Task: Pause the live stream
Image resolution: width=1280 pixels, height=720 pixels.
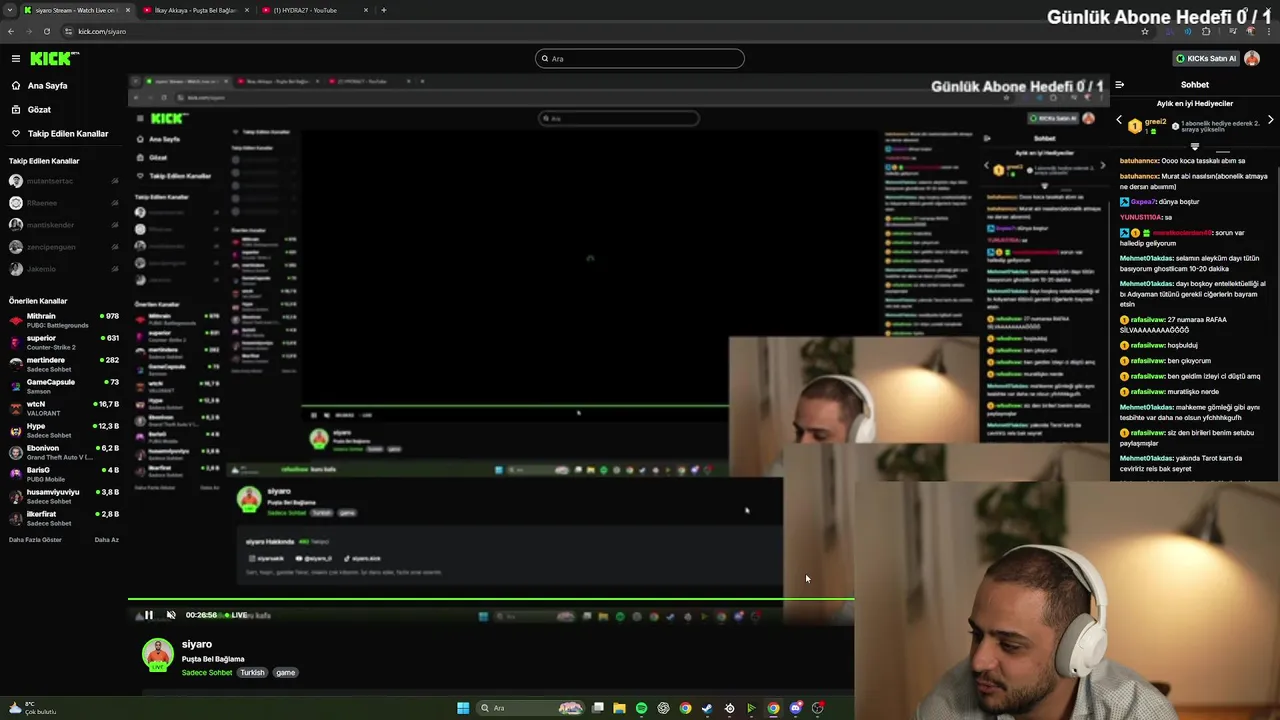Action: pos(148,615)
